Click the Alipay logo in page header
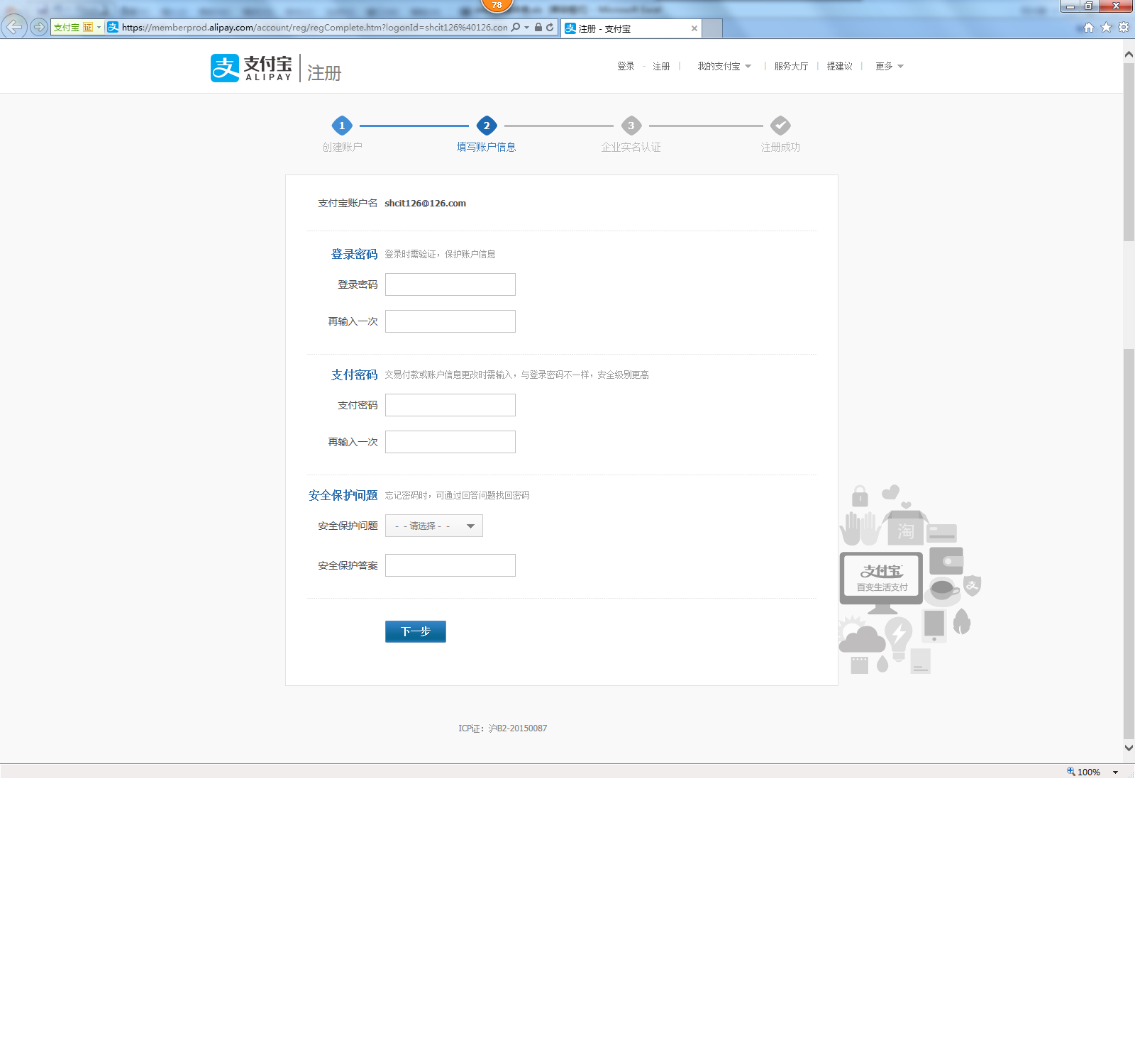Viewport: 1135px width, 1064px height. click(x=251, y=68)
